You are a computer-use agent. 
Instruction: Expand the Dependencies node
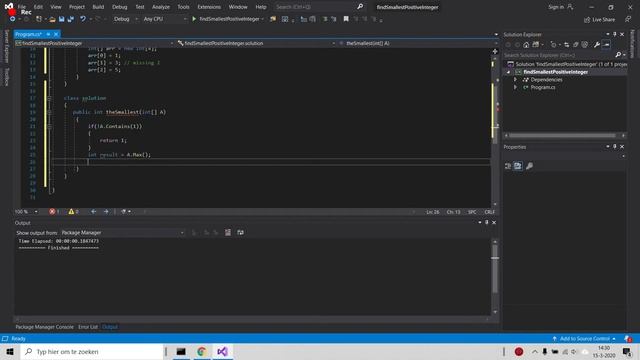pyautogui.click(x=515, y=80)
